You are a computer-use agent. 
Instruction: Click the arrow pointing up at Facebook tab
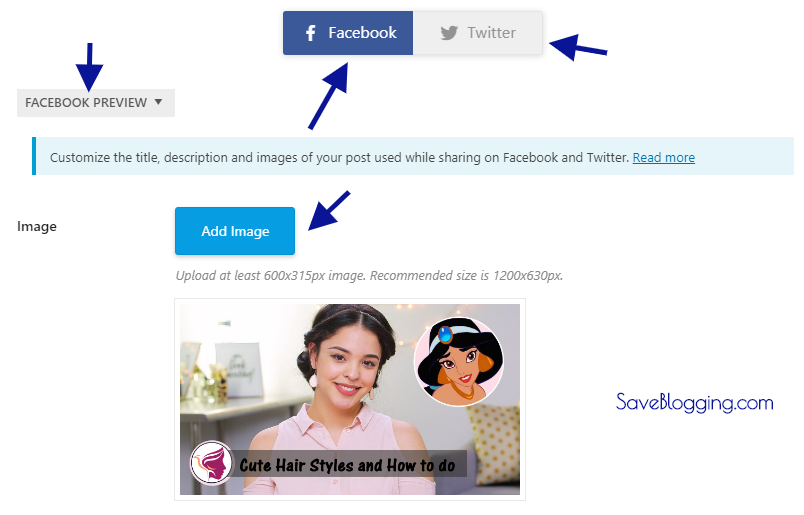coord(329,96)
